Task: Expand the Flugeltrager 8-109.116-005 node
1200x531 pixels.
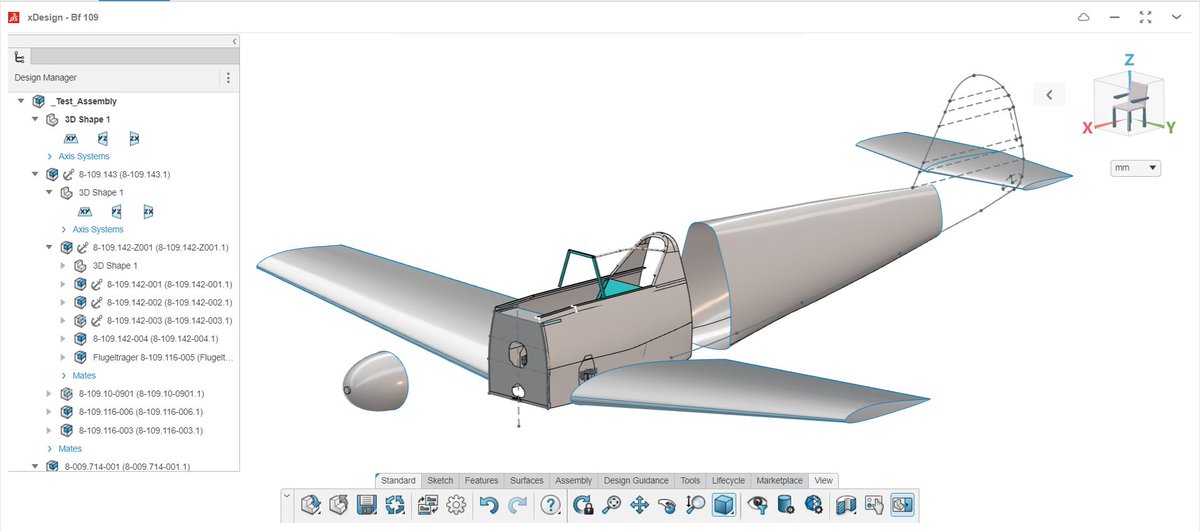Action: click(x=63, y=357)
